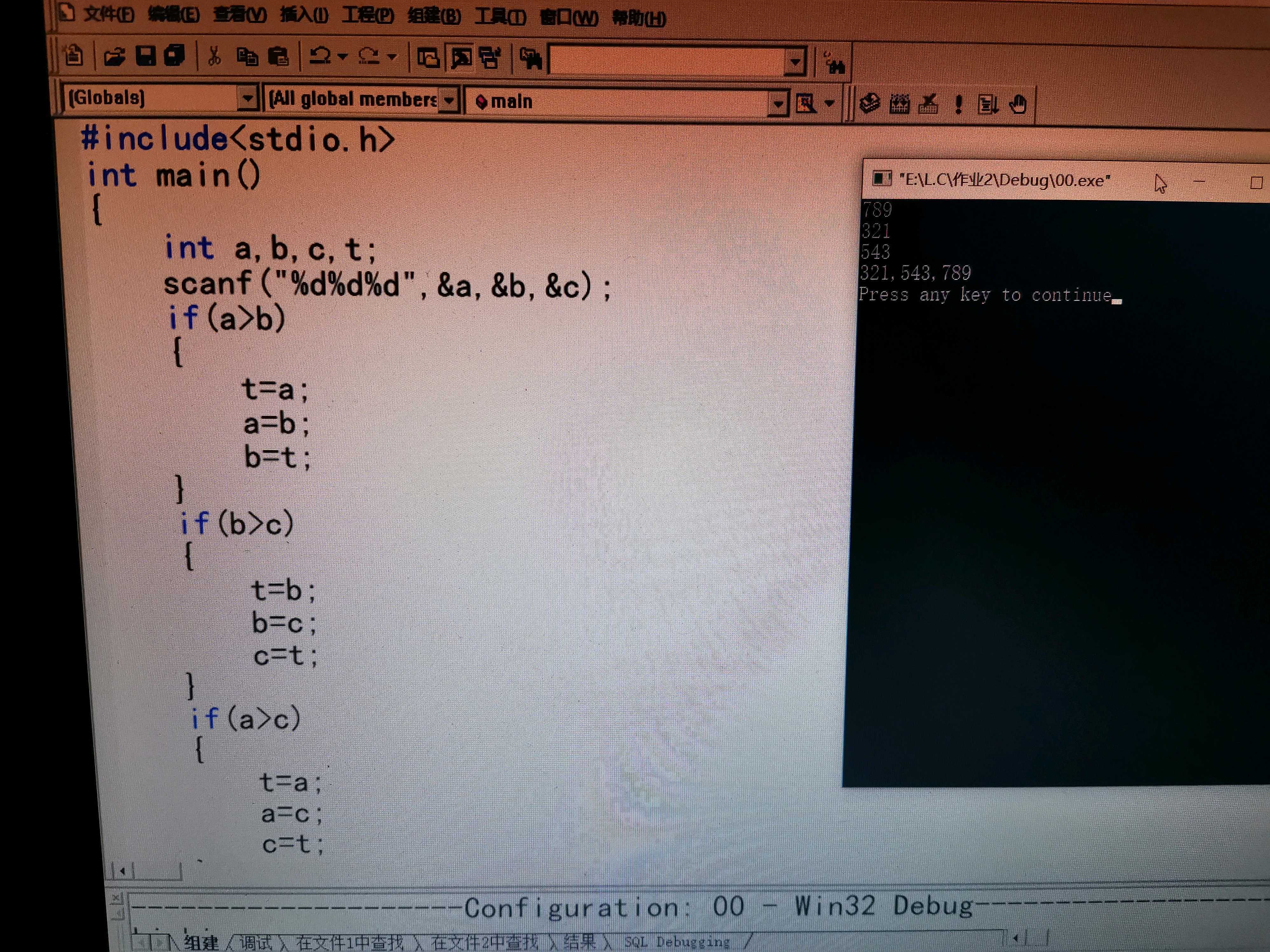Open the 工程(P) menu

pos(367,16)
